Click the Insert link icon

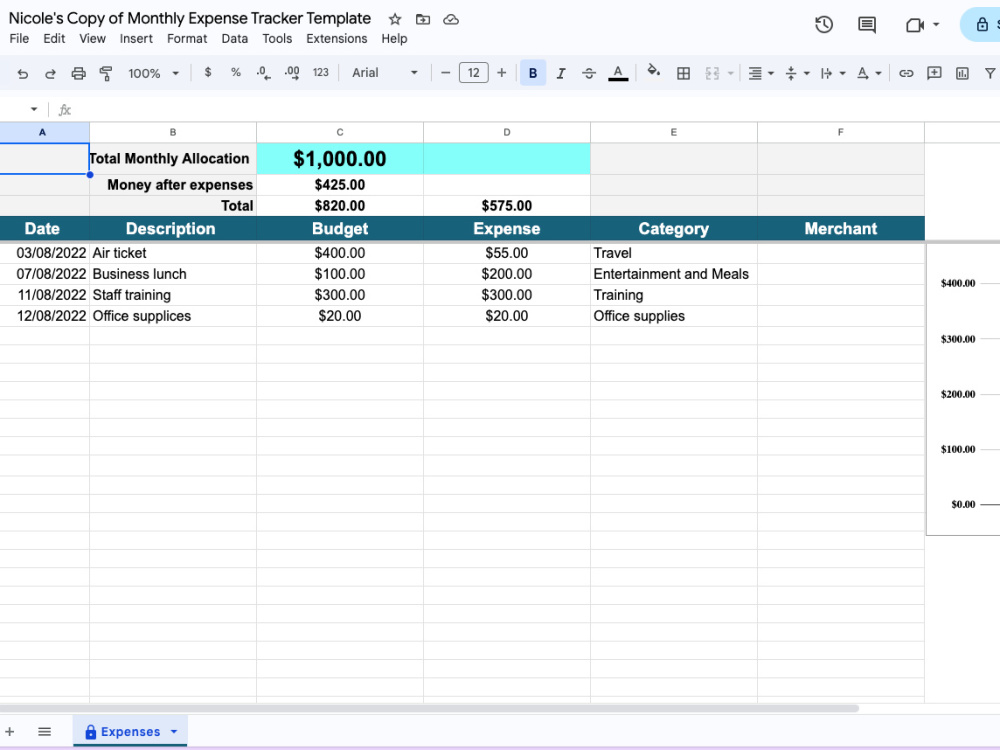pyautogui.click(x=906, y=73)
